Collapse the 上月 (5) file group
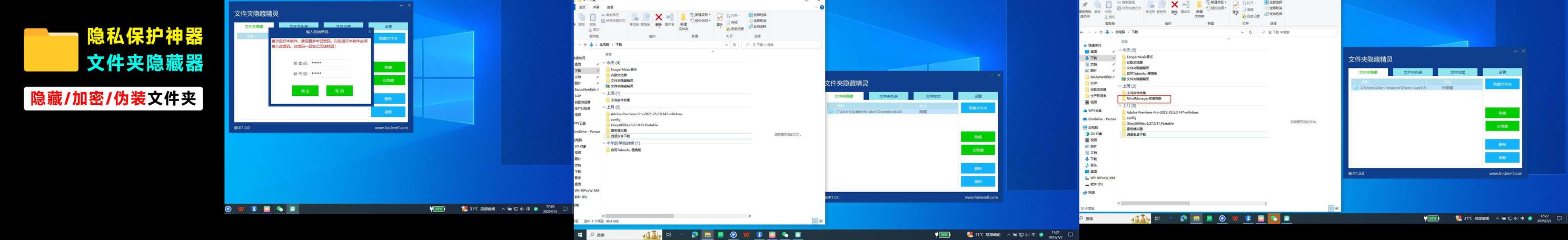Image resolution: width=1568 pixels, height=240 pixels. pos(1120,106)
